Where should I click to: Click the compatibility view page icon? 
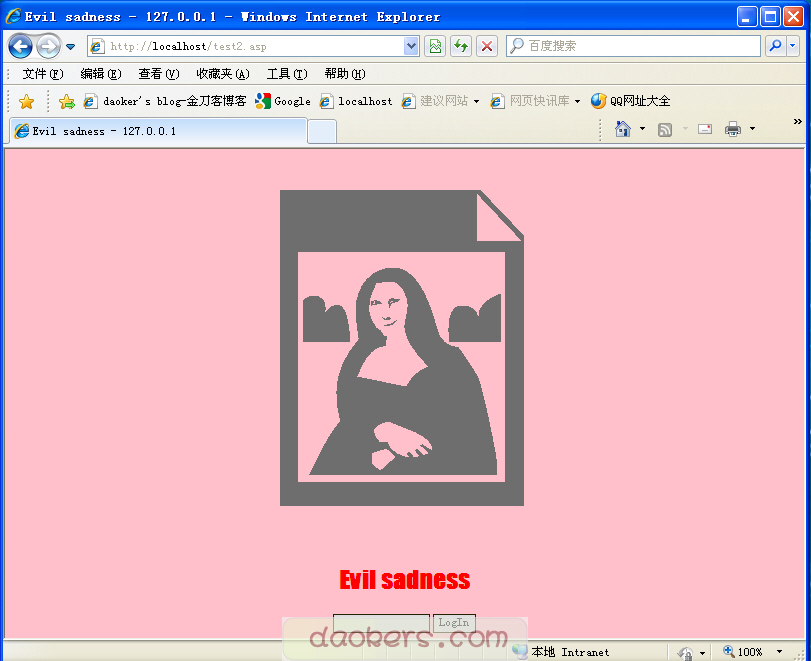point(435,46)
